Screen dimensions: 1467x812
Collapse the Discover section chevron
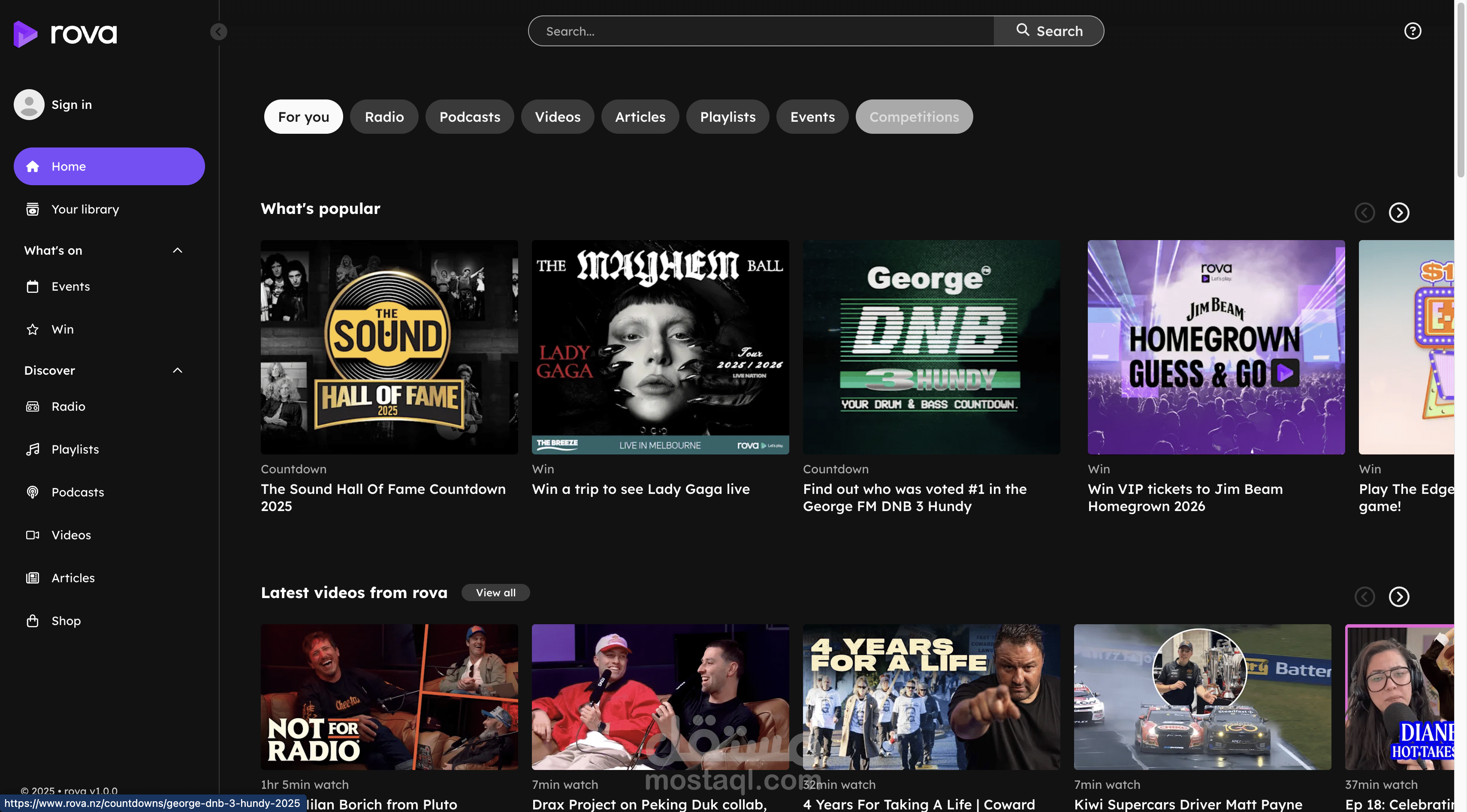[x=177, y=370]
